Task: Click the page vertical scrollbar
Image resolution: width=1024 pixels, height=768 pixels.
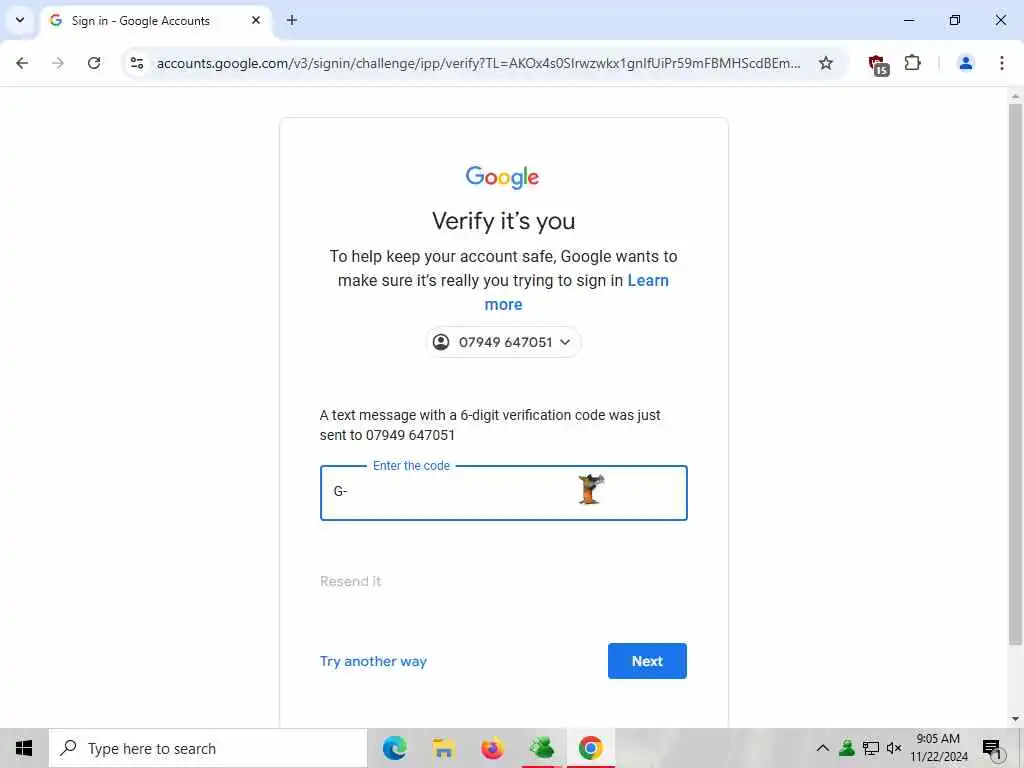Action: (x=1015, y=372)
